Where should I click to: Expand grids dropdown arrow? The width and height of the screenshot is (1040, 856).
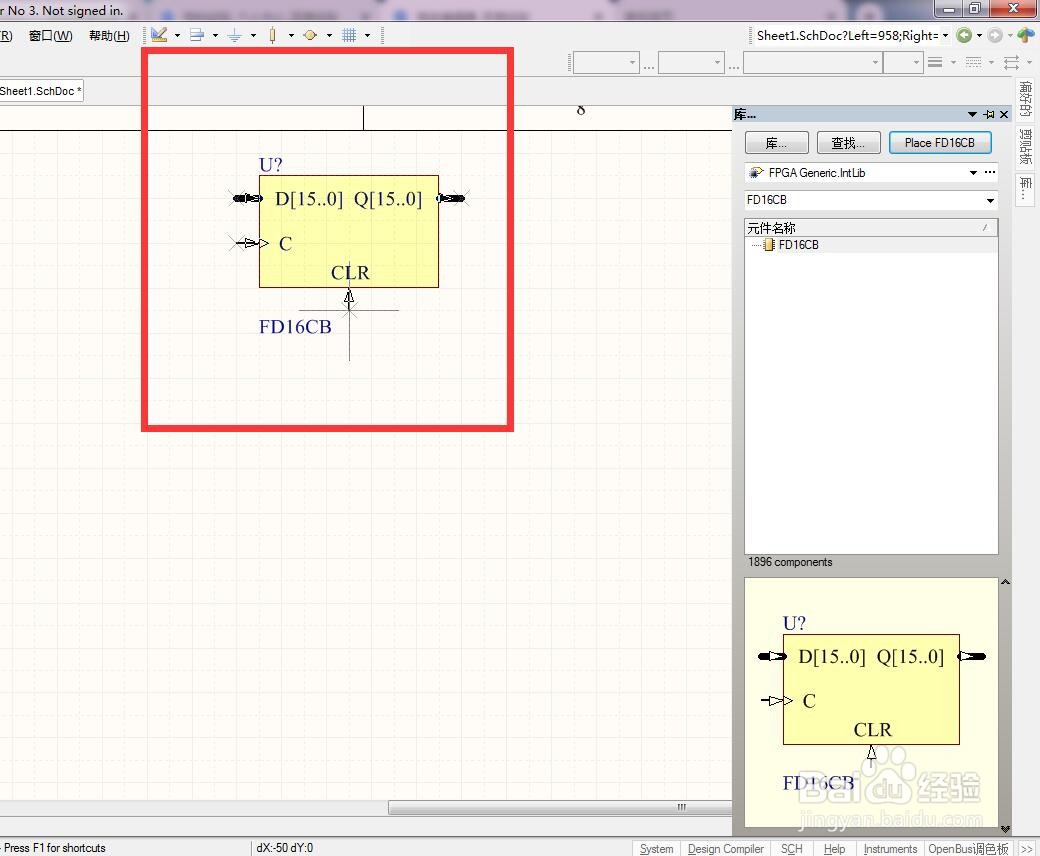pos(367,35)
